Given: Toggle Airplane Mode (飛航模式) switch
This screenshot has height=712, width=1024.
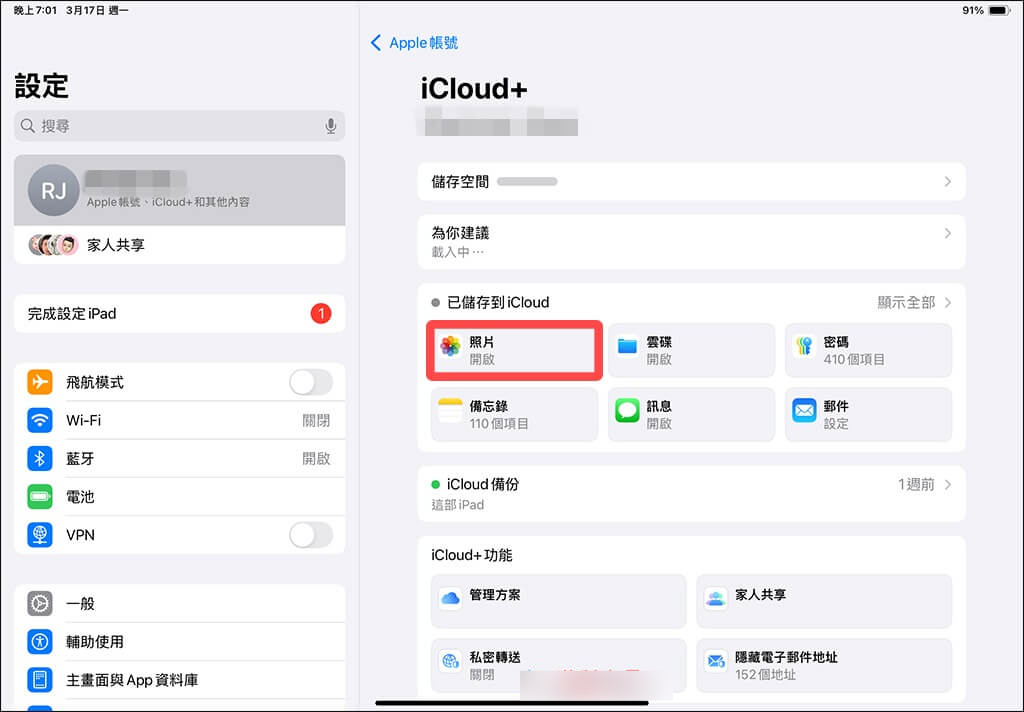Looking at the screenshot, I should 311,382.
